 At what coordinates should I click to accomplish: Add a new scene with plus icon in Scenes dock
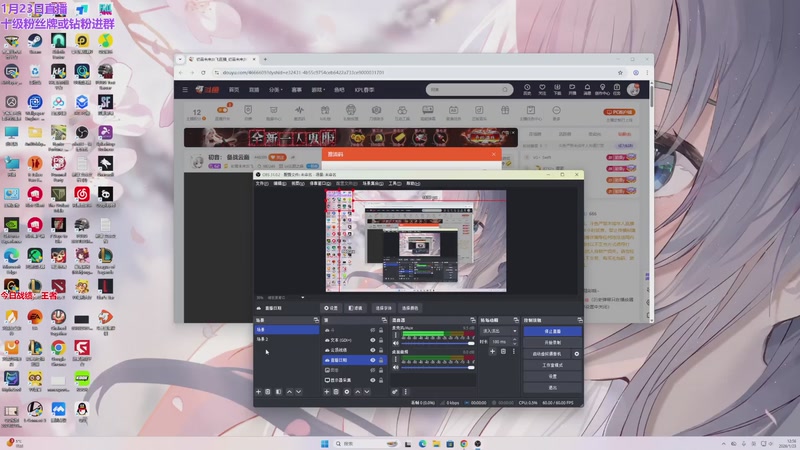tap(258, 392)
